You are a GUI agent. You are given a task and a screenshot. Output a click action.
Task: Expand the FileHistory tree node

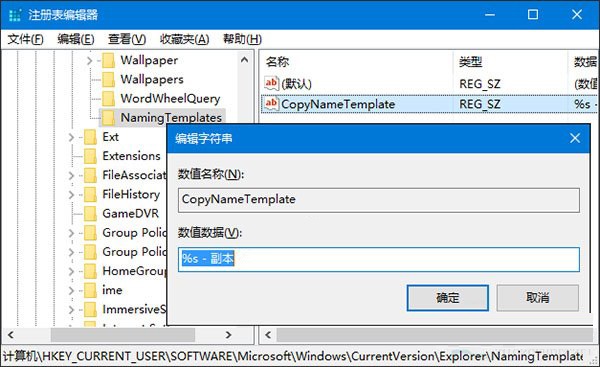[71, 194]
